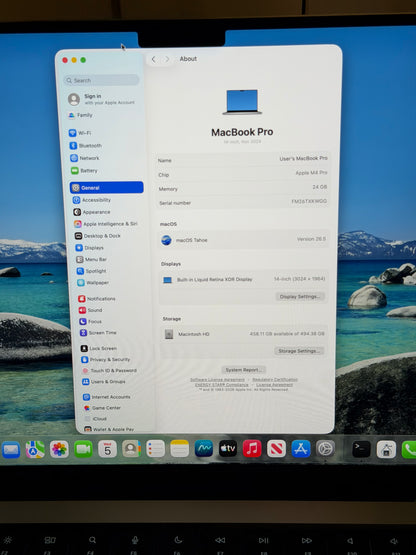Open Apple Intelligence & Siri settings
Viewport: 416px width, 555px height.
106,224
